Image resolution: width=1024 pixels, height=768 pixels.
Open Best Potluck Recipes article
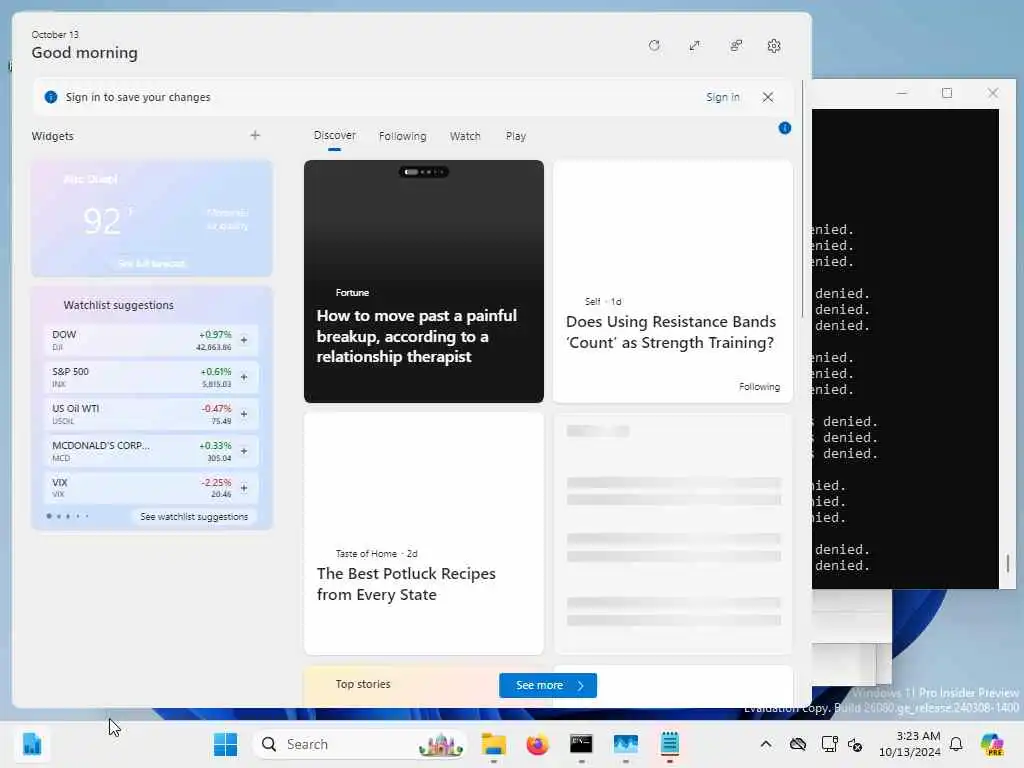coord(424,534)
